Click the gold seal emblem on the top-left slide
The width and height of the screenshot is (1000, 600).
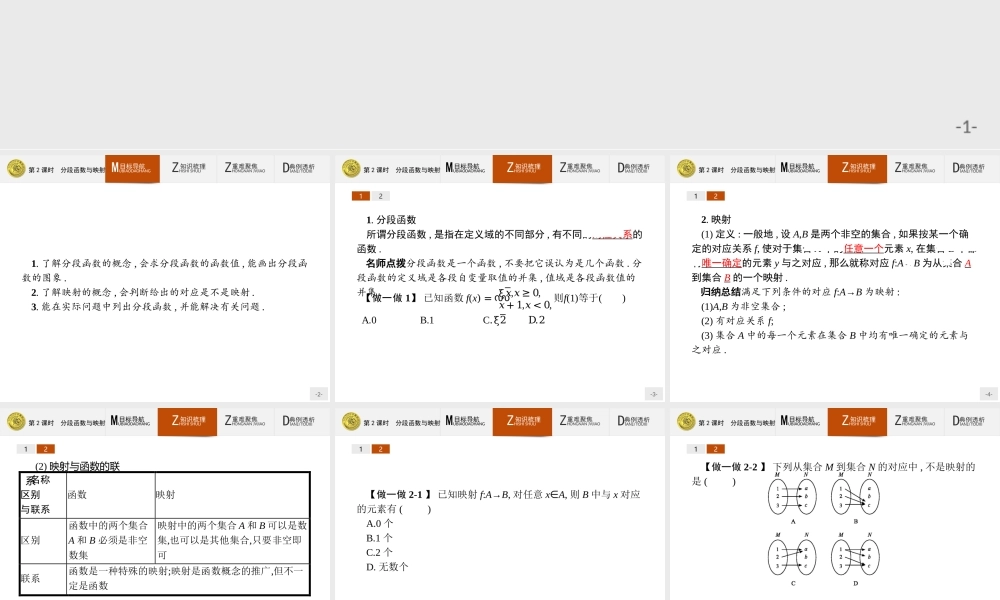point(16,168)
